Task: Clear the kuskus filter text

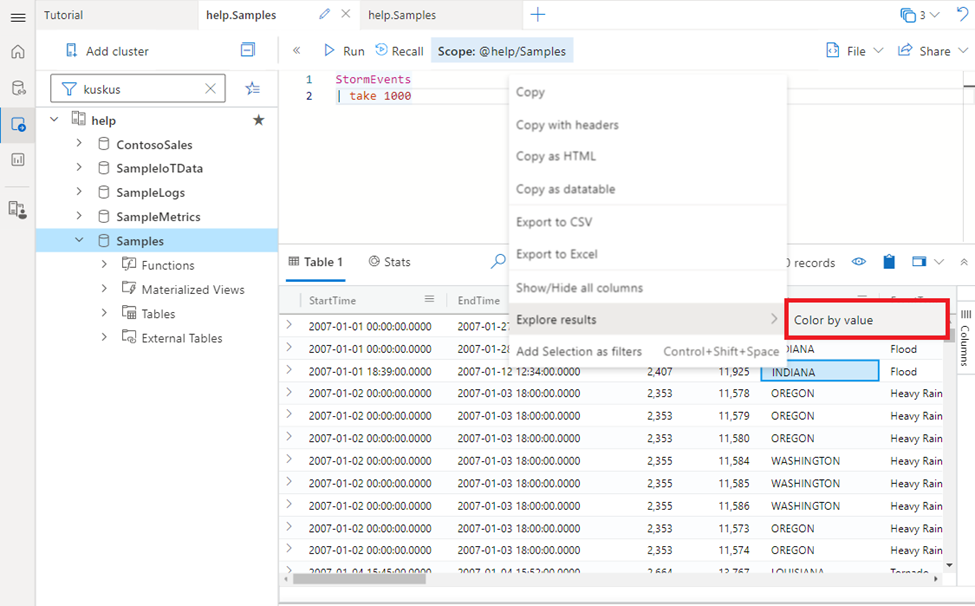Action: click(x=211, y=89)
